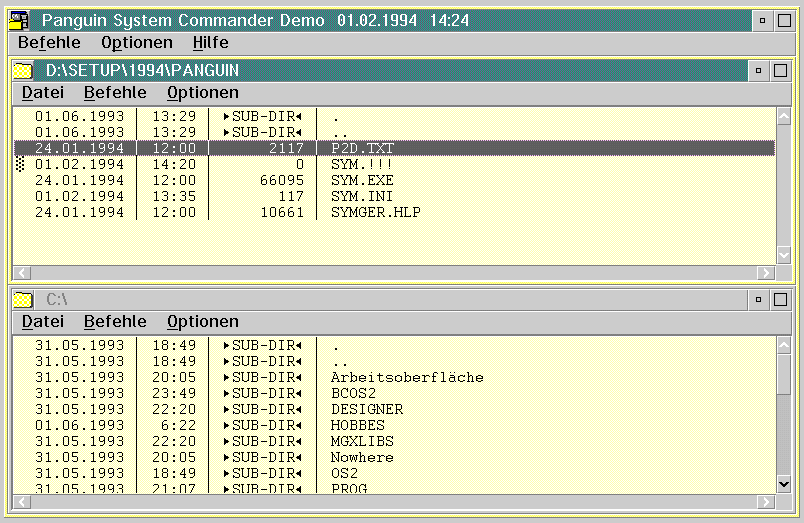This screenshot has height=523, width=804.
Task: Click the vertical scrollbar thumb in the C:\ panel
Action: pyautogui.click(x=784, y=374)
